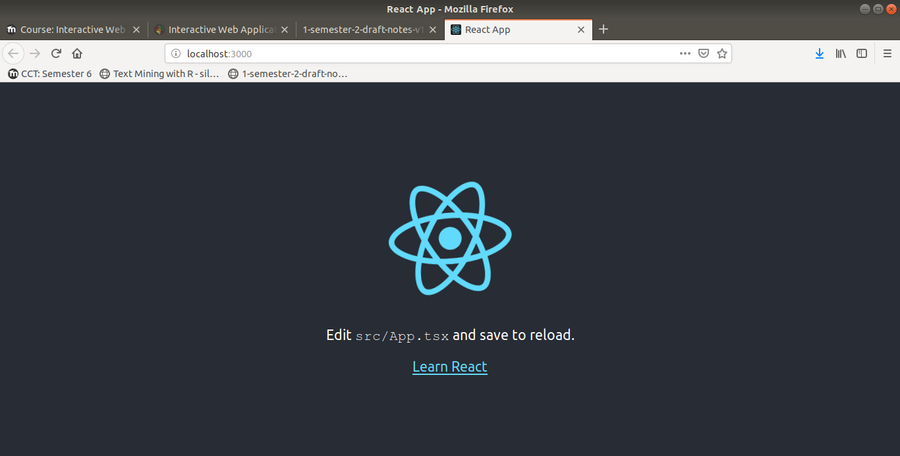Switch to Course: Interactive Web tab

[70, 29]
